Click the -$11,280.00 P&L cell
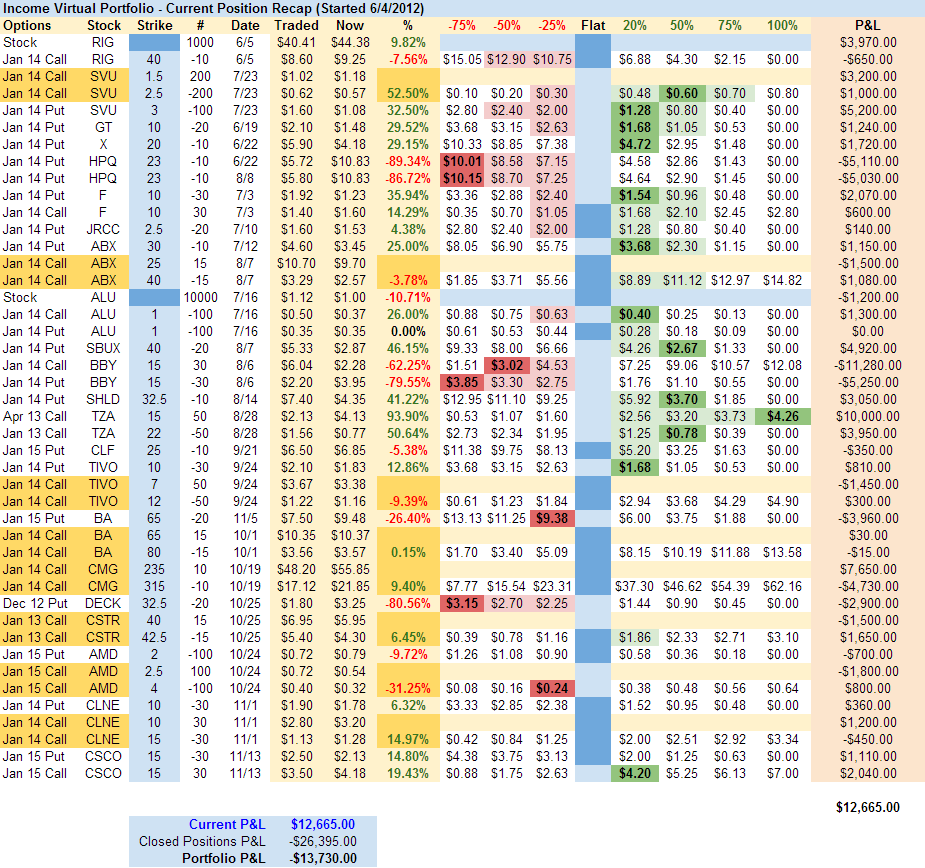 coord(868,365)
